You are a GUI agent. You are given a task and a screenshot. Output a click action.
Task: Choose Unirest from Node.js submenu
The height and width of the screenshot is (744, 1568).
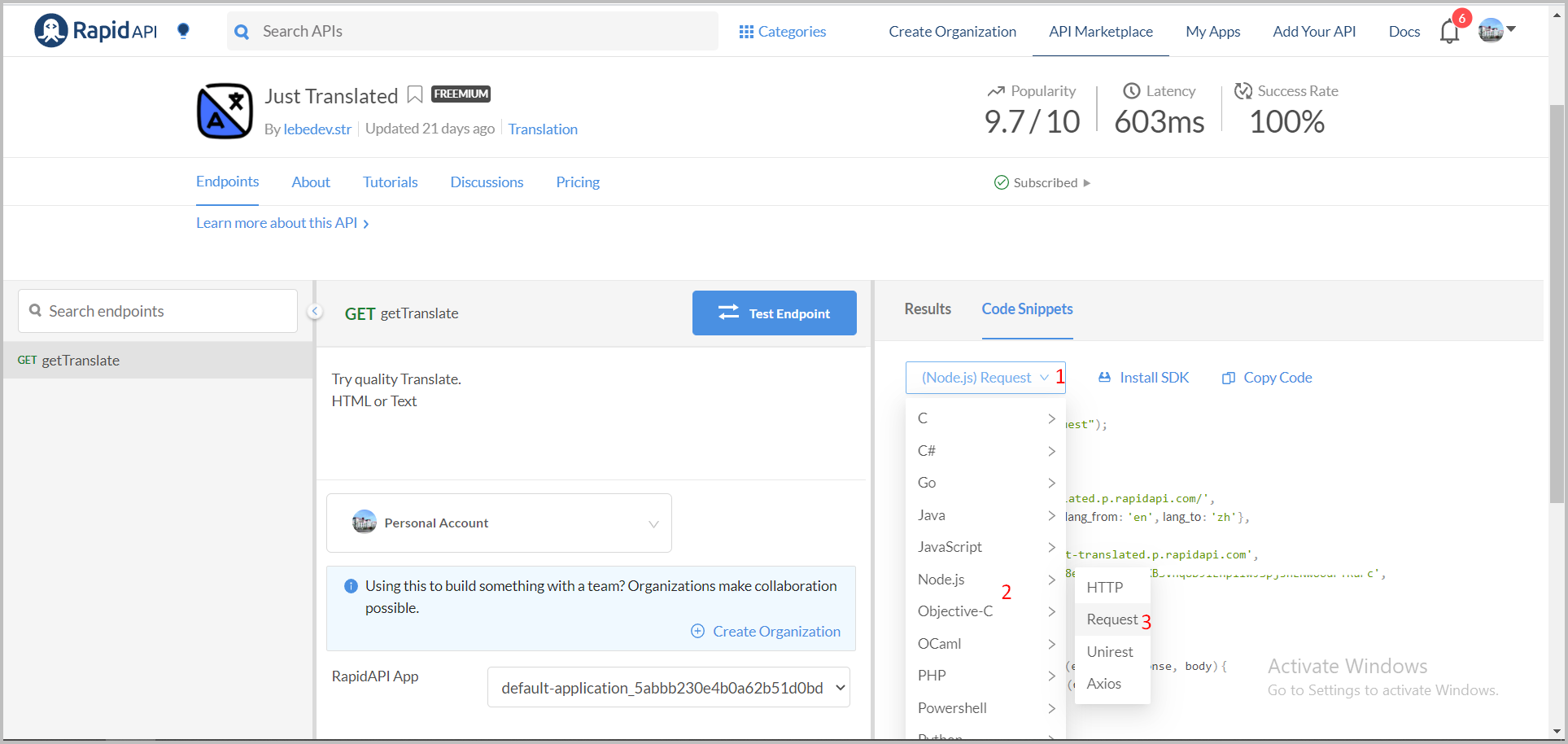pos(1112,651)
